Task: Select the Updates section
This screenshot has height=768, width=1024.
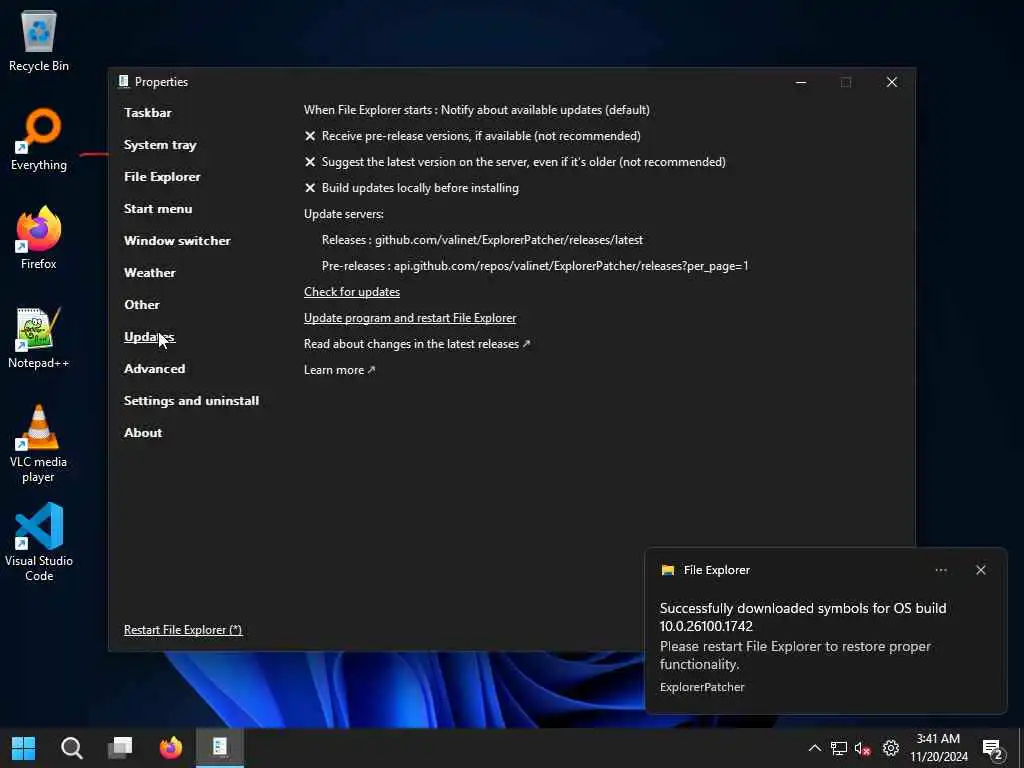Action: pyautogui.click(x=150, y=337)
